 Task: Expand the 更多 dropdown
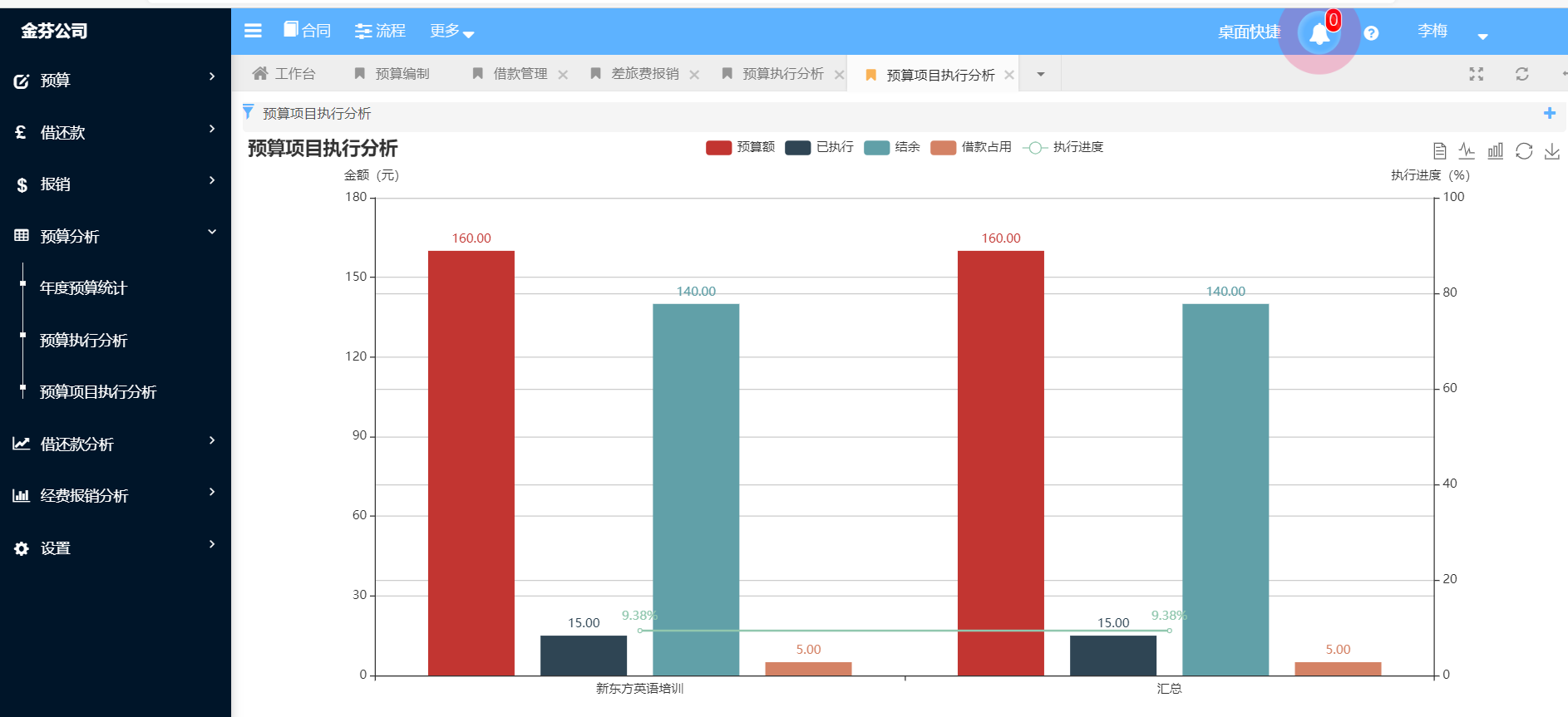pyautogui.click(x=451, y=31)
